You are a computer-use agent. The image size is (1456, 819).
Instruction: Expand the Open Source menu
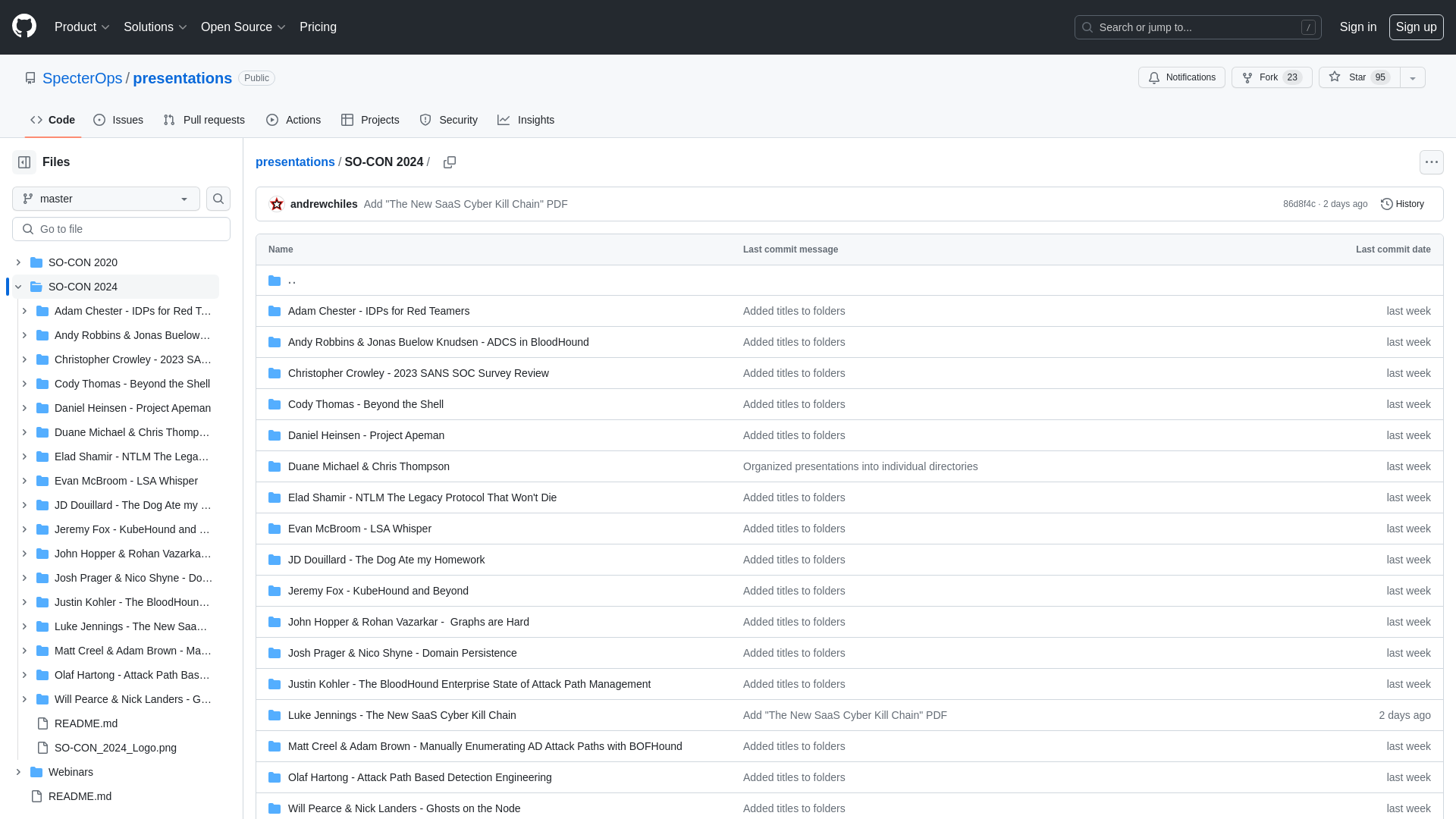tap(243, 27)
